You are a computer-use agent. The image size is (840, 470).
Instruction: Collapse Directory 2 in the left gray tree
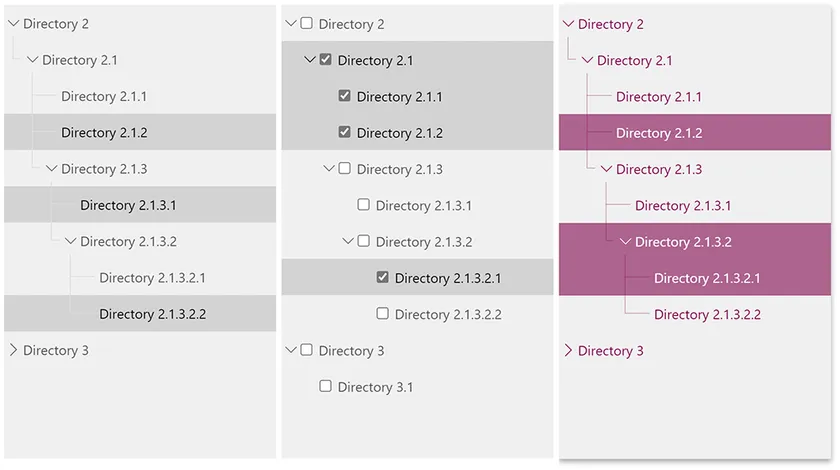(13, 24)
